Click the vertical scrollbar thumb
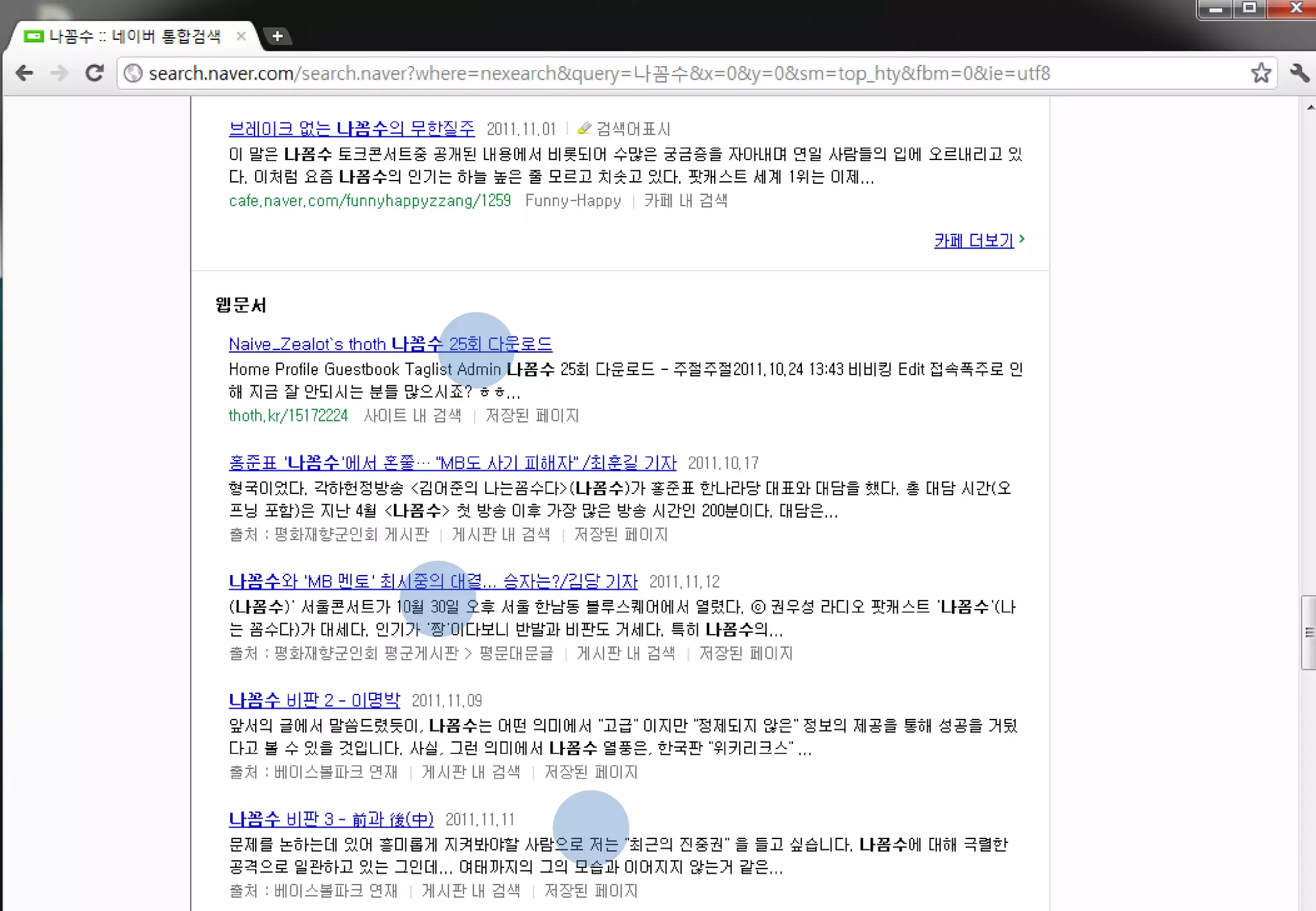Image resolution: width=1316 pixels, height=911 pixels. click(1308, 633)
